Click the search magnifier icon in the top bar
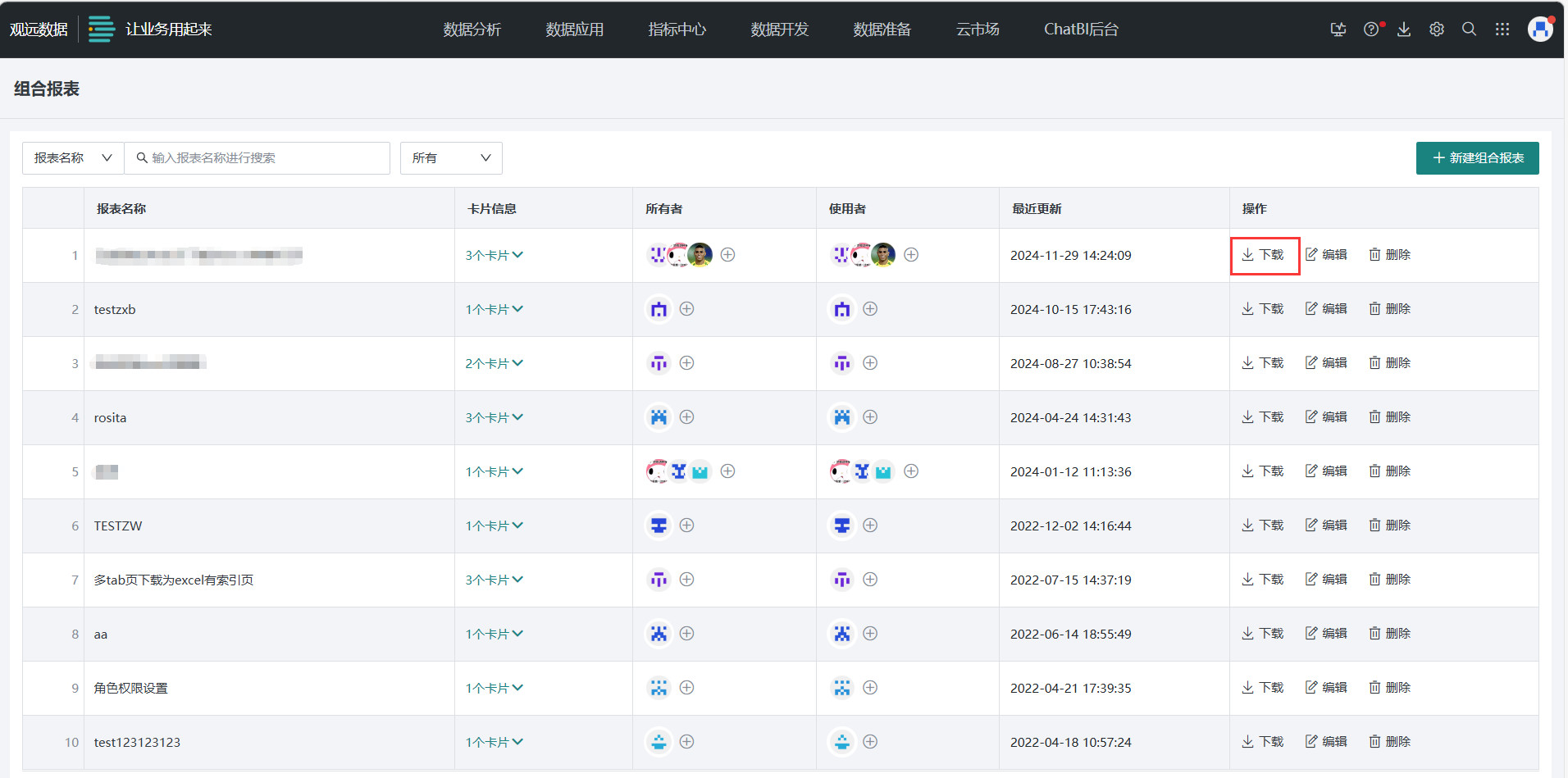This screenshot has width=1568, height=778. point(1469,29)
